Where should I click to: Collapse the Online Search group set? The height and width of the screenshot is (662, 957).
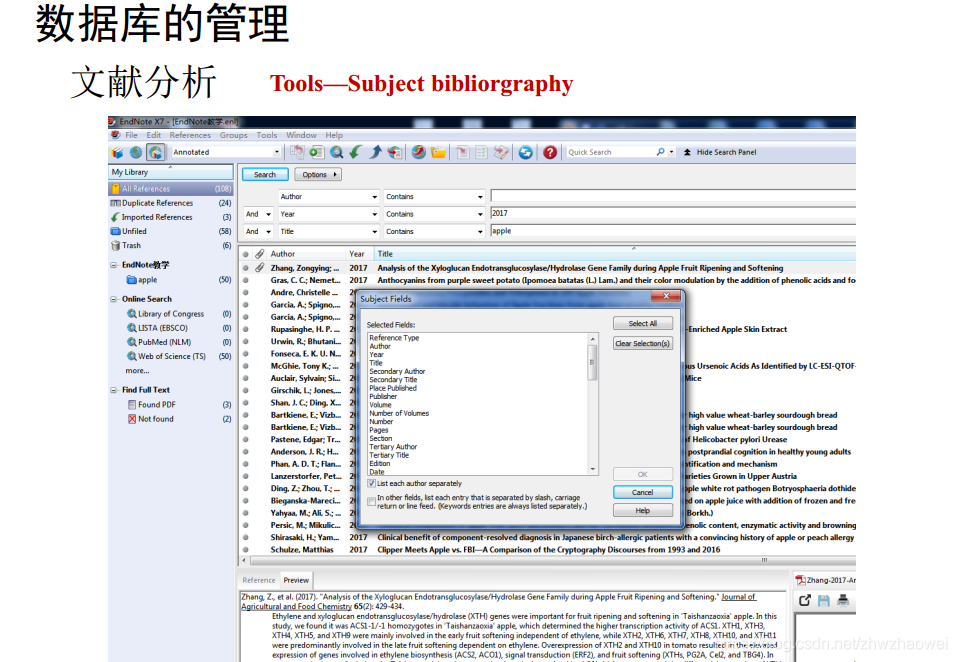coord(114,299)
